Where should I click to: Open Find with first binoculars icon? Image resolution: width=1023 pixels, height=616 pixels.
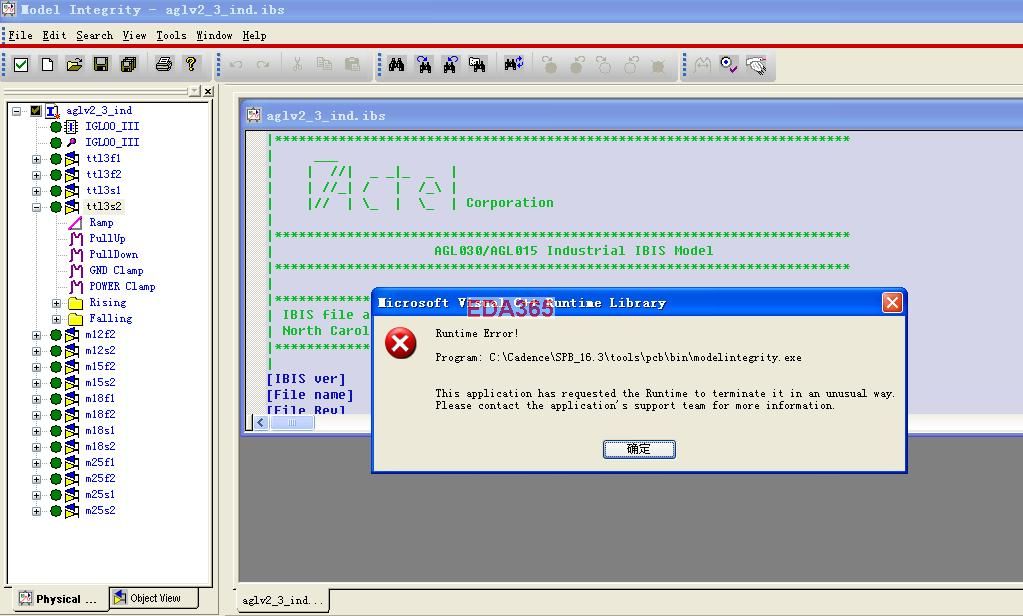pyautogui.click(x=396, y=64)
